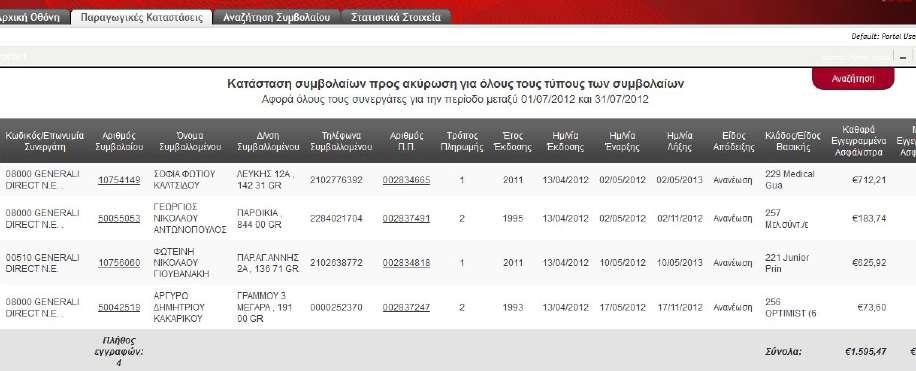Click the Έτος Έκδοσης column header

click(x=513, y=141)
